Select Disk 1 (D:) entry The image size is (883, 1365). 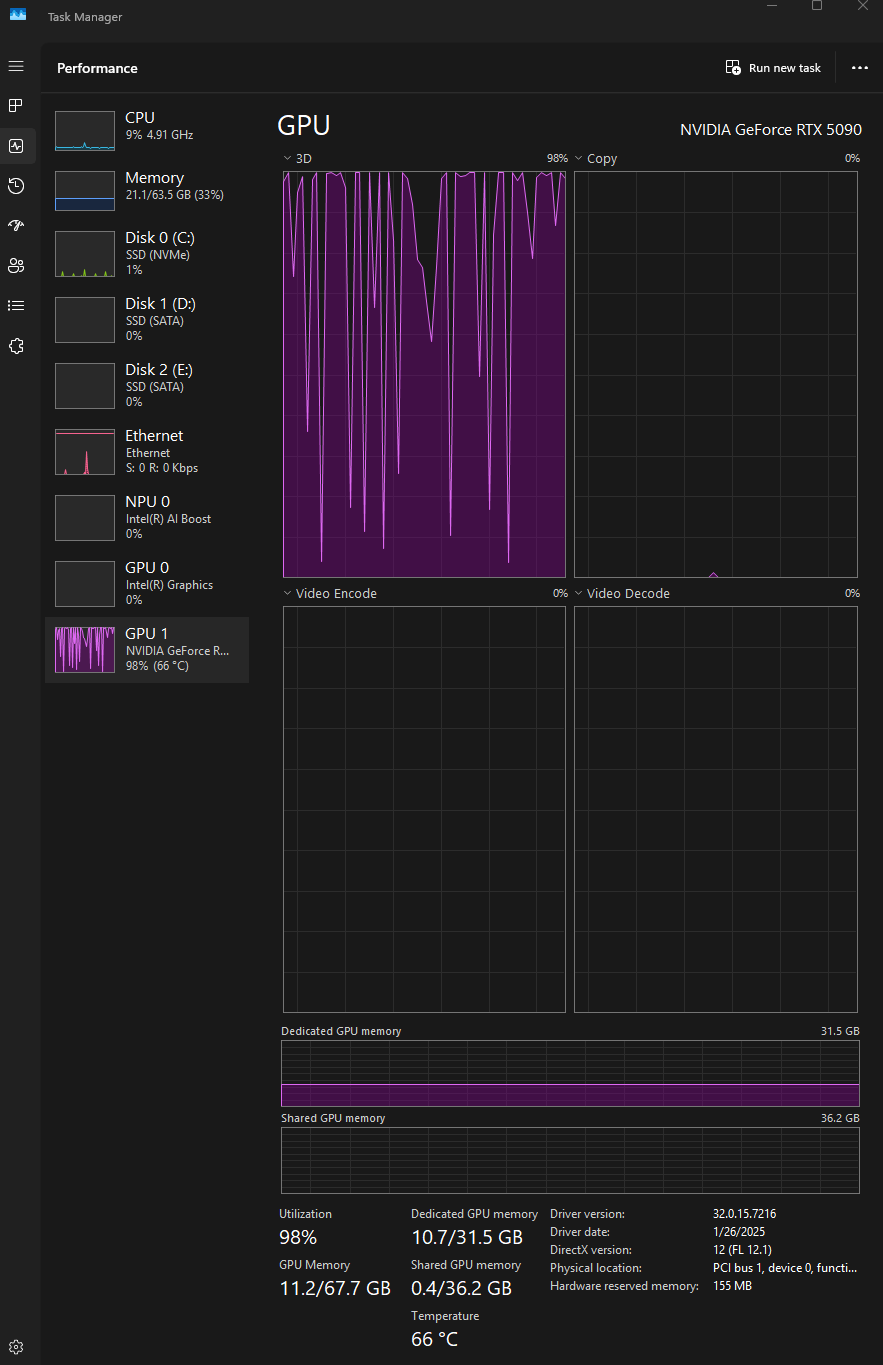pyautogui.click(x=147, y=319)
